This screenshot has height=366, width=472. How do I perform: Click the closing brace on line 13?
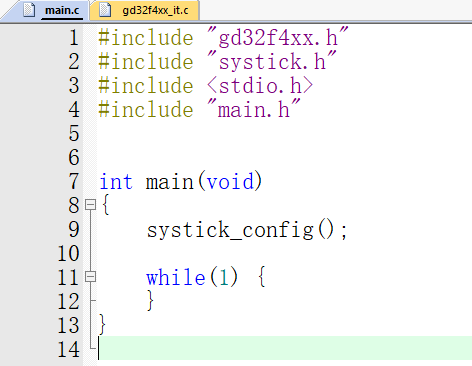102,325
